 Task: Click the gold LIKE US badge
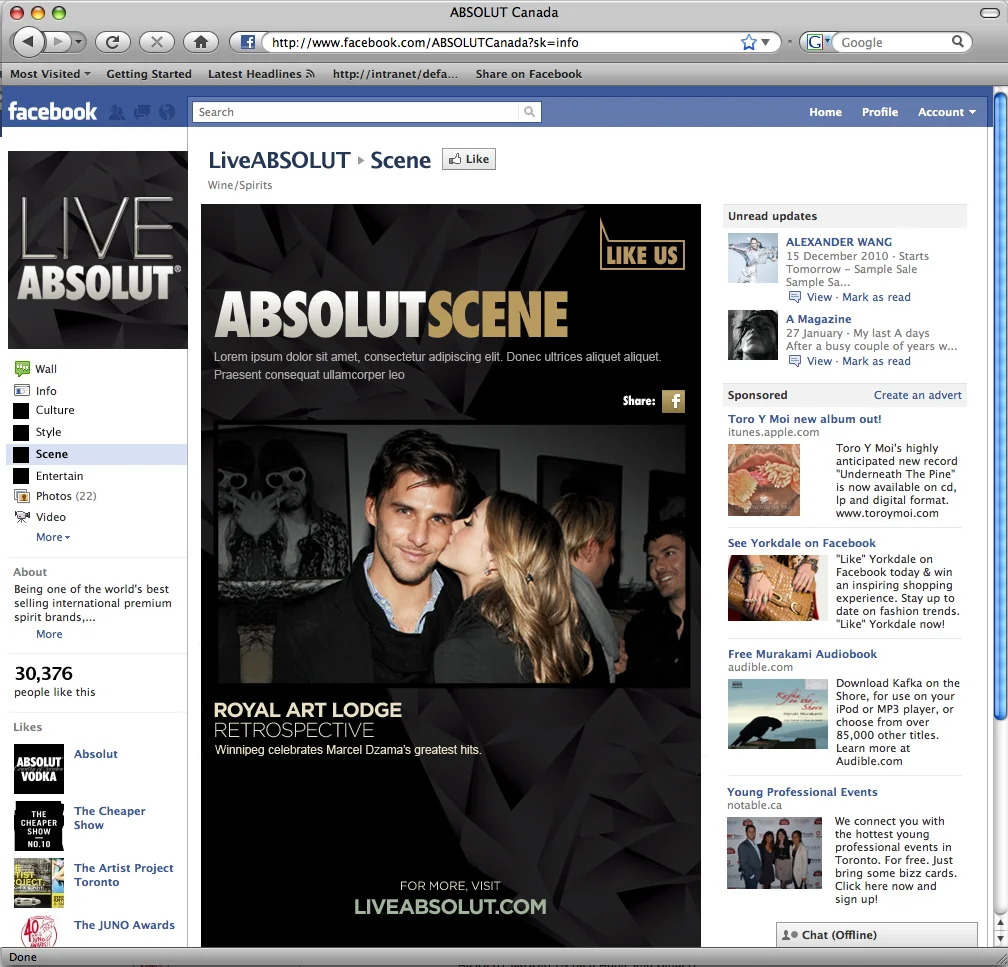click(x=642, y=245)
